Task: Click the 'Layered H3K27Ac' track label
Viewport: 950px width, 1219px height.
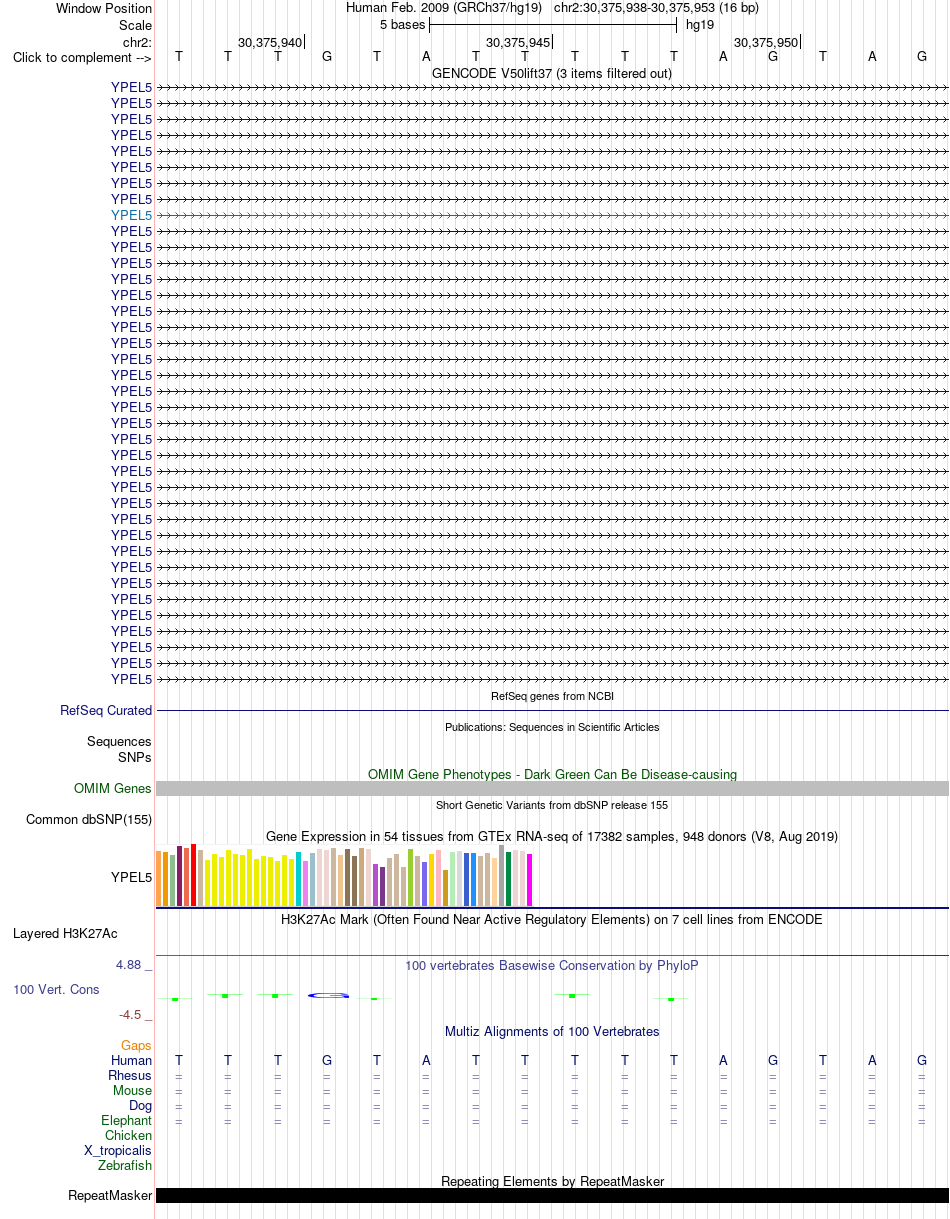Action: pyautogui.click(x=65, y=934)
